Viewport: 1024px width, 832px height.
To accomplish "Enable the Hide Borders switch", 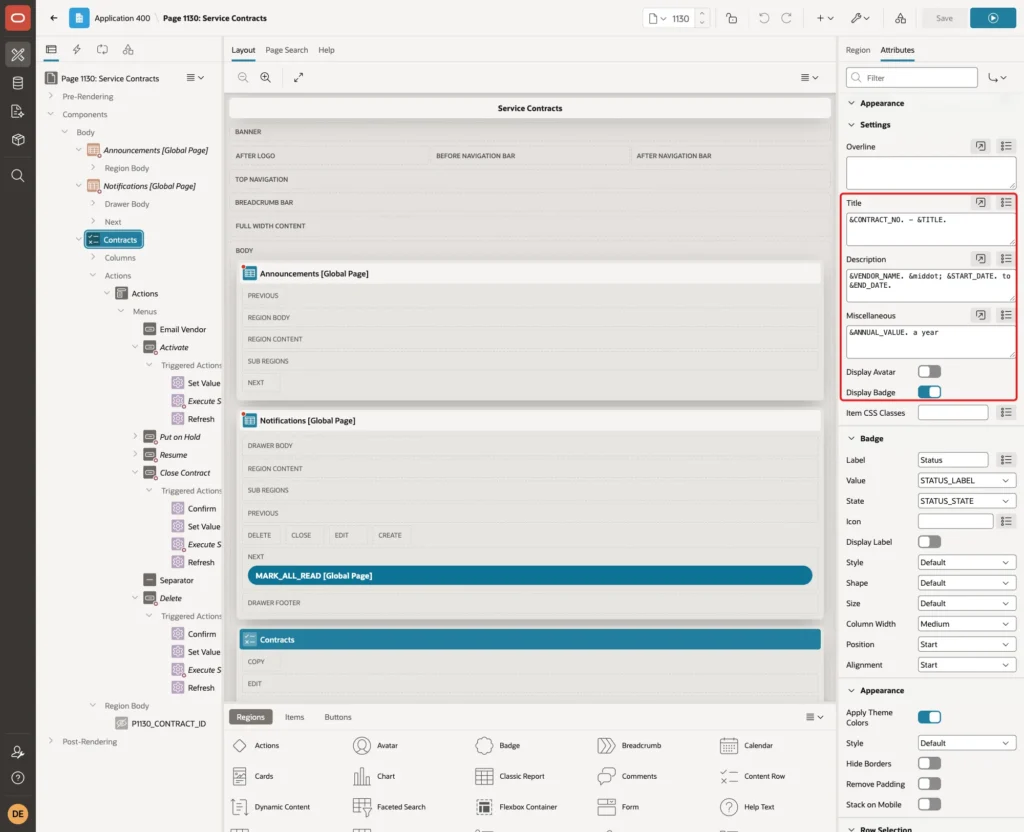I will point(929,763).
